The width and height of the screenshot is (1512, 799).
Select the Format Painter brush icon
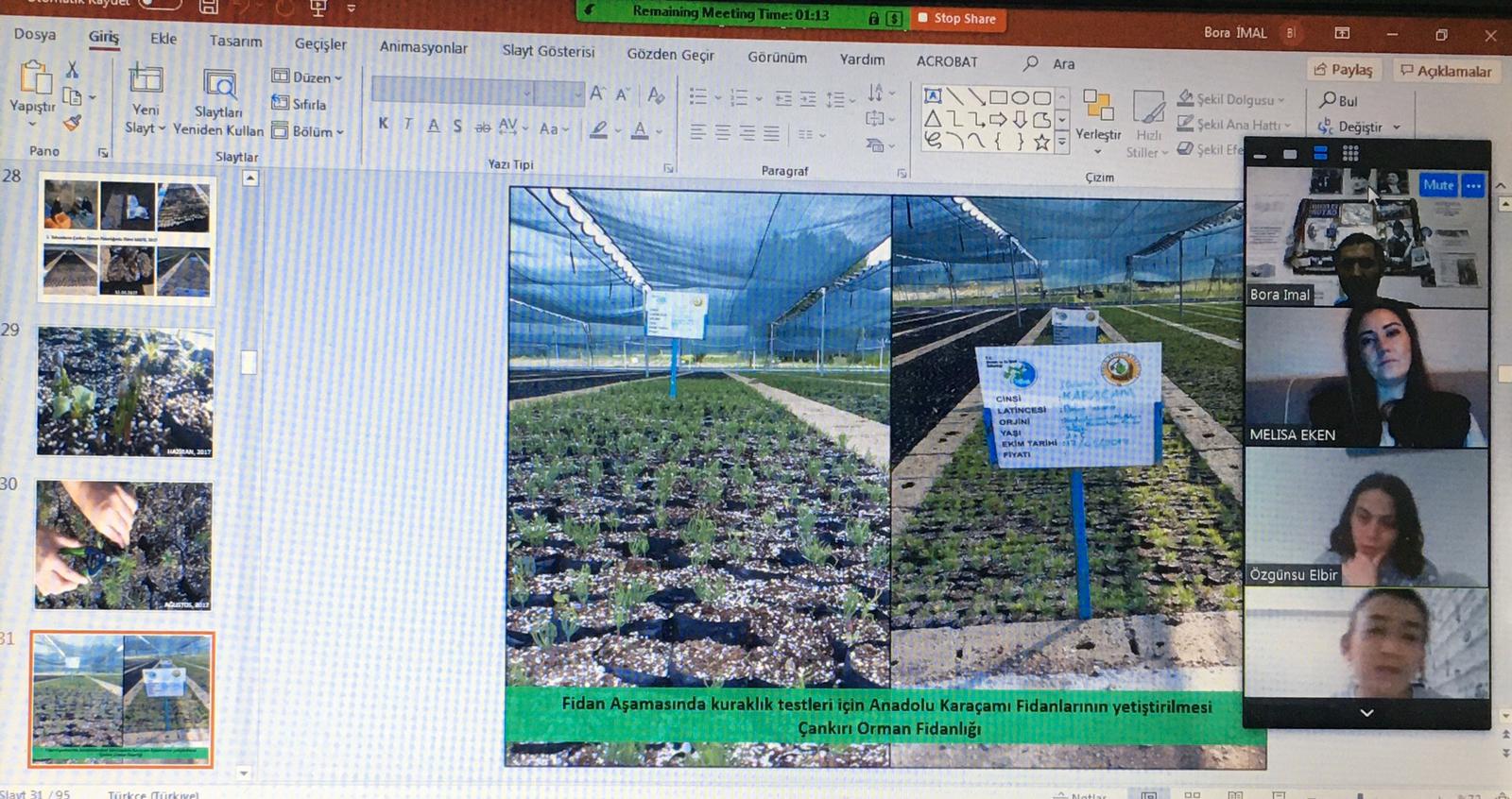click(73, 123)
